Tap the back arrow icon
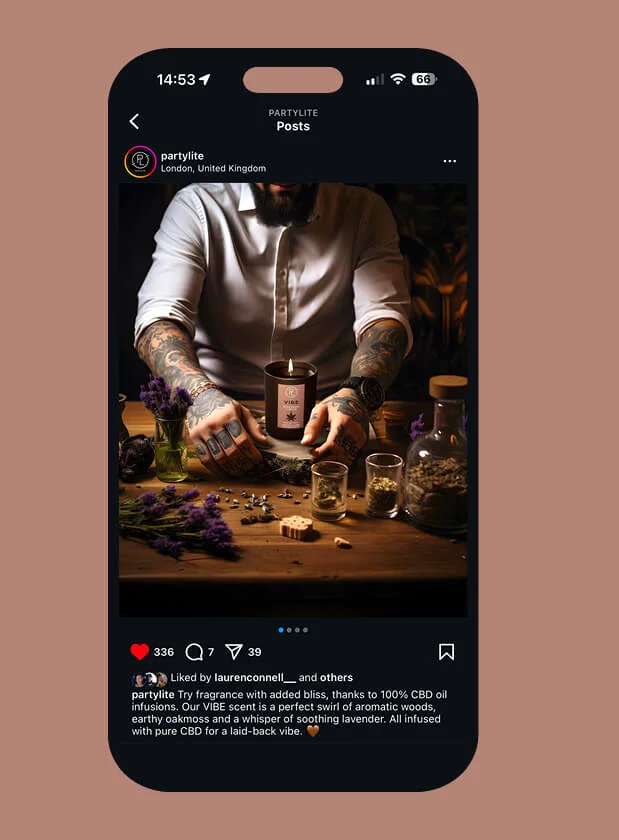619x840 pixels. click(x=134, y=121)
